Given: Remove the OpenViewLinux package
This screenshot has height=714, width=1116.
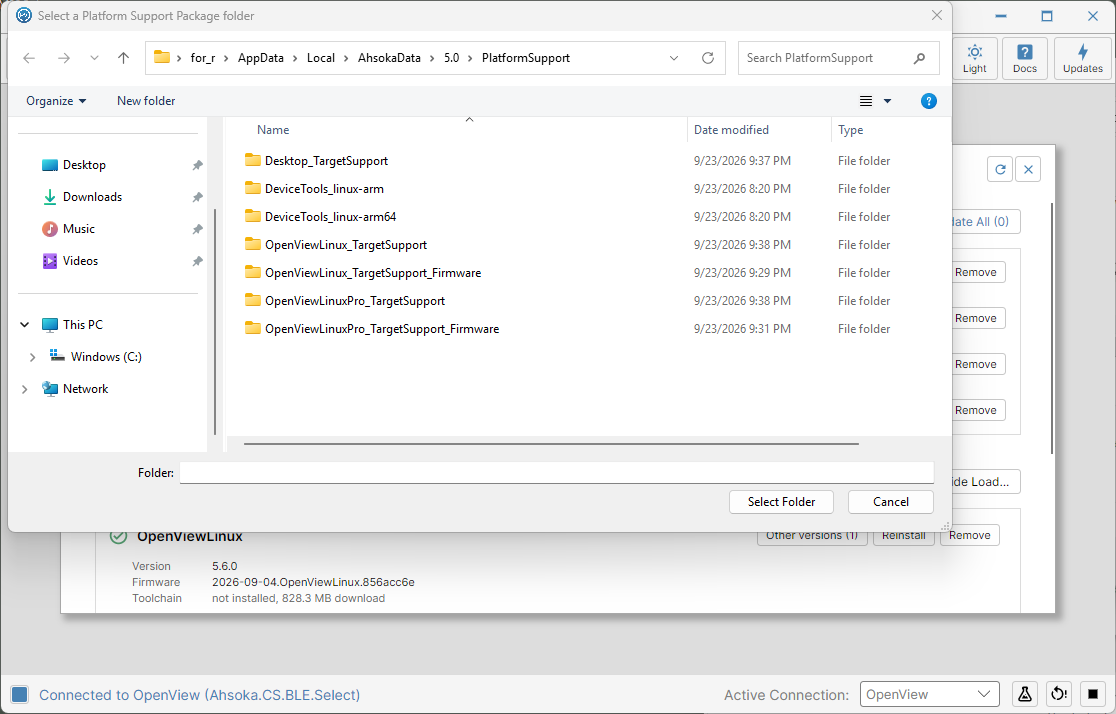Looking at the screenshot, I should tap(969, 537).
